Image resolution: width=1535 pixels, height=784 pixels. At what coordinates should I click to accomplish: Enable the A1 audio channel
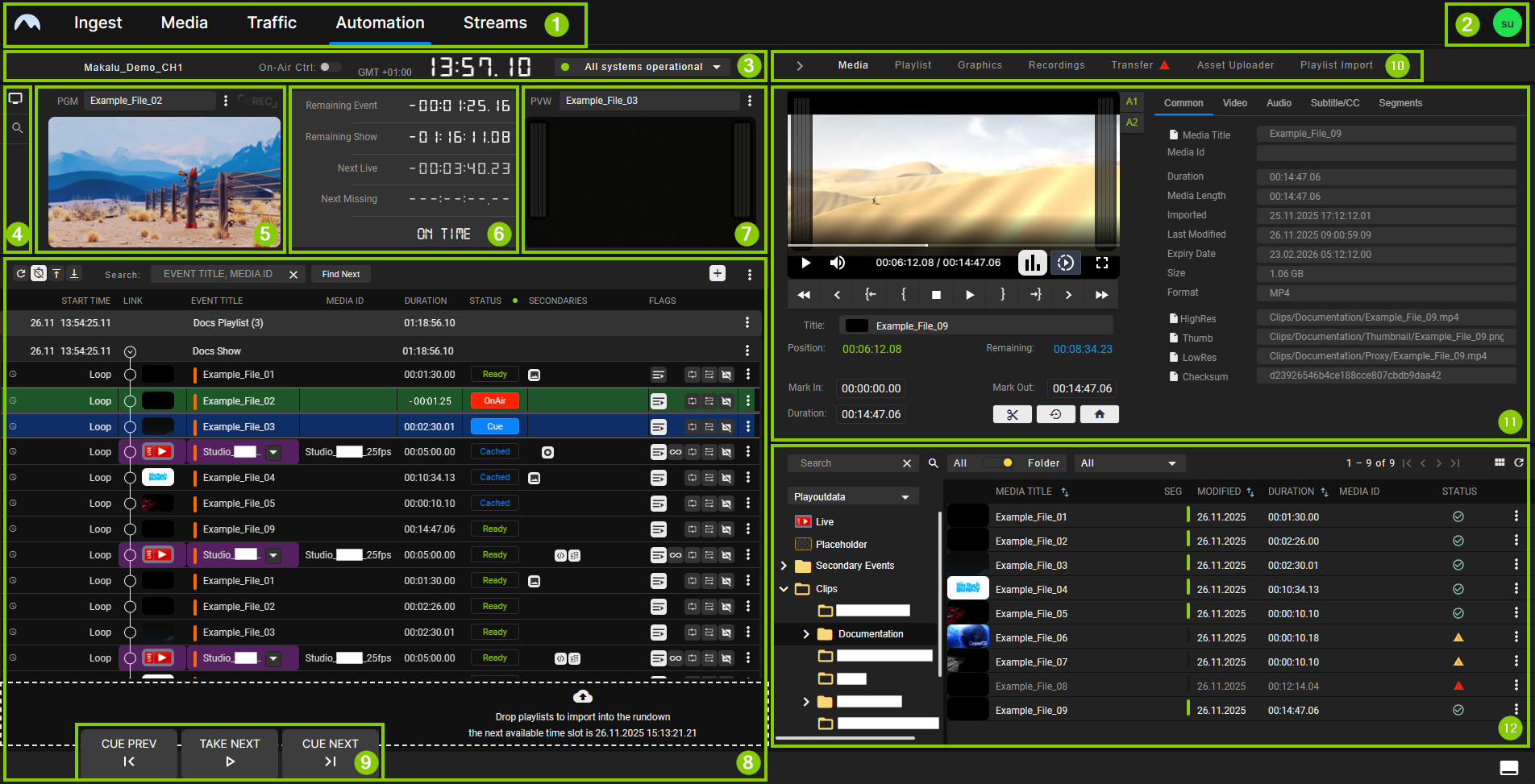pyautogui.click(x=1132, y=102)
